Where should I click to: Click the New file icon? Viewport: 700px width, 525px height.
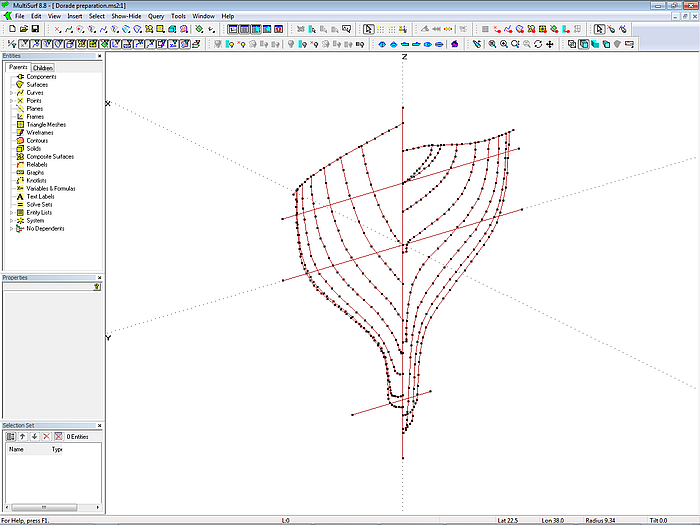(x=11, y=29)
